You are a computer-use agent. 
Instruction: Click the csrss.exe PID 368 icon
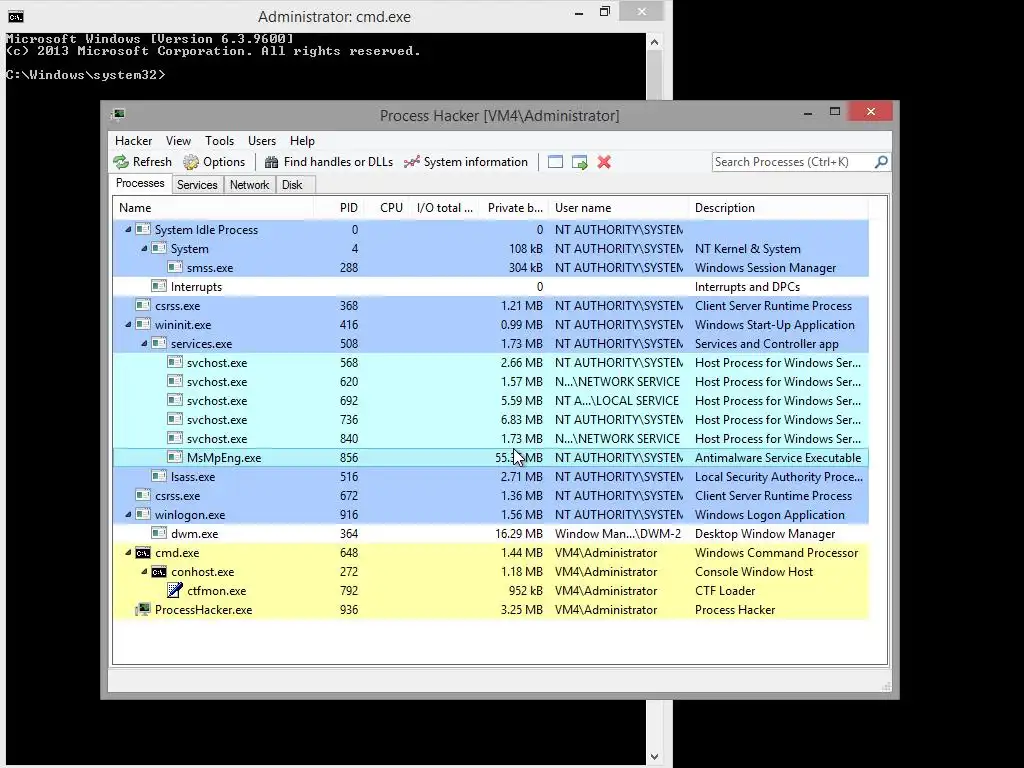(143, 306)
